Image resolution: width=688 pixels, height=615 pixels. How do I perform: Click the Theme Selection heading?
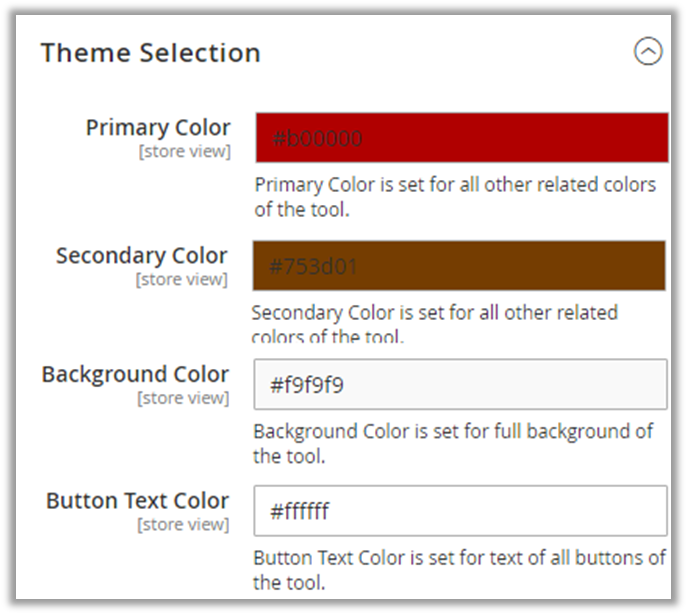(150, 53)
